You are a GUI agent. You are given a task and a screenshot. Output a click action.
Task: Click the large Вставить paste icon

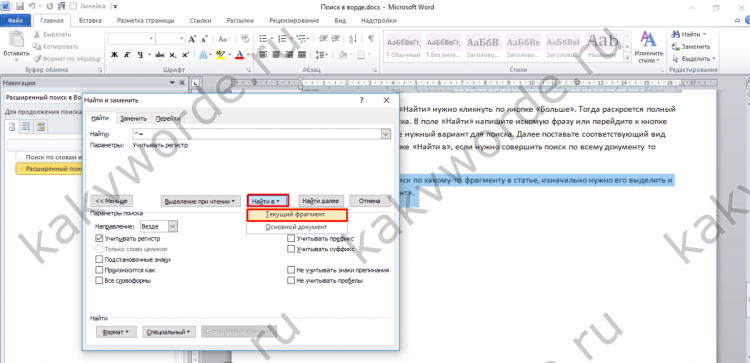pos(16,39)
